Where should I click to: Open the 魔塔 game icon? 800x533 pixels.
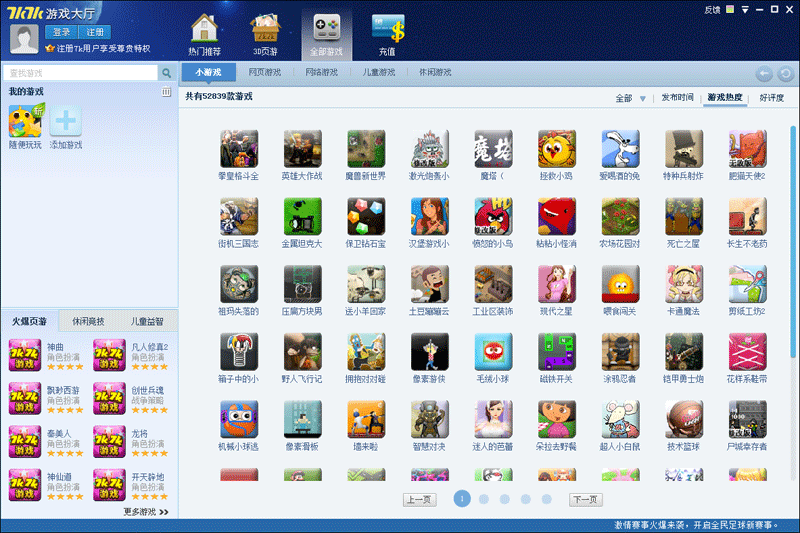pos(493,148)
